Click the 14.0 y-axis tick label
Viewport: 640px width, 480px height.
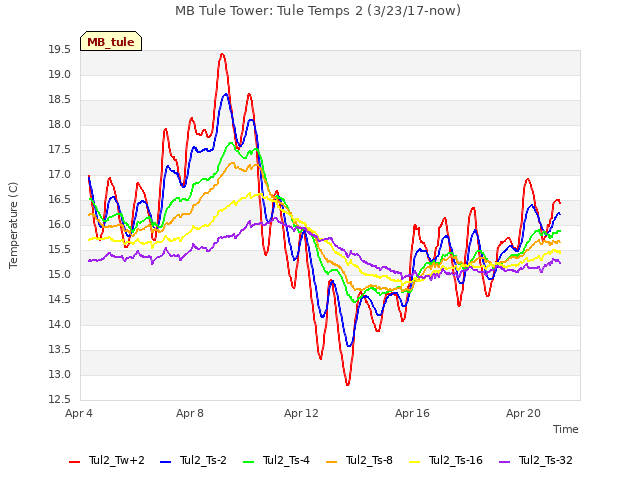[60, 324]
